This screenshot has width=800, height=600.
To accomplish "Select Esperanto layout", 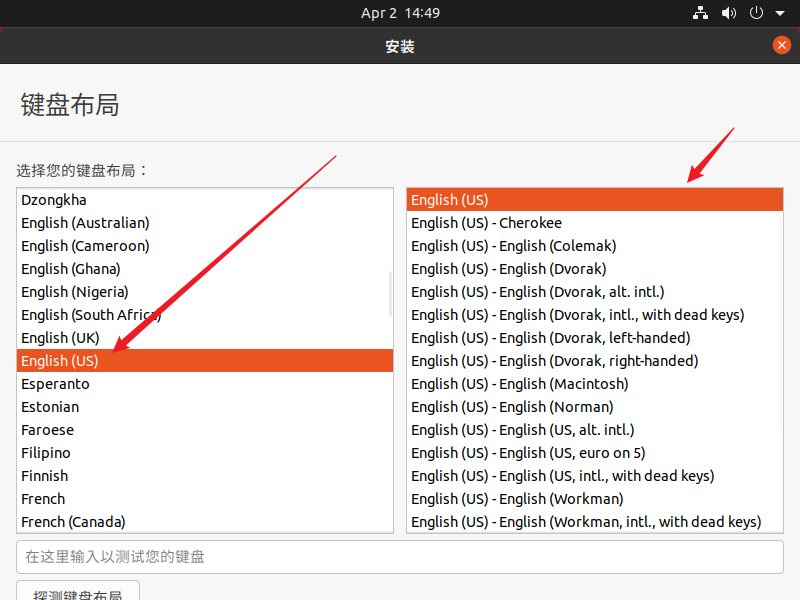I will 205,384.
